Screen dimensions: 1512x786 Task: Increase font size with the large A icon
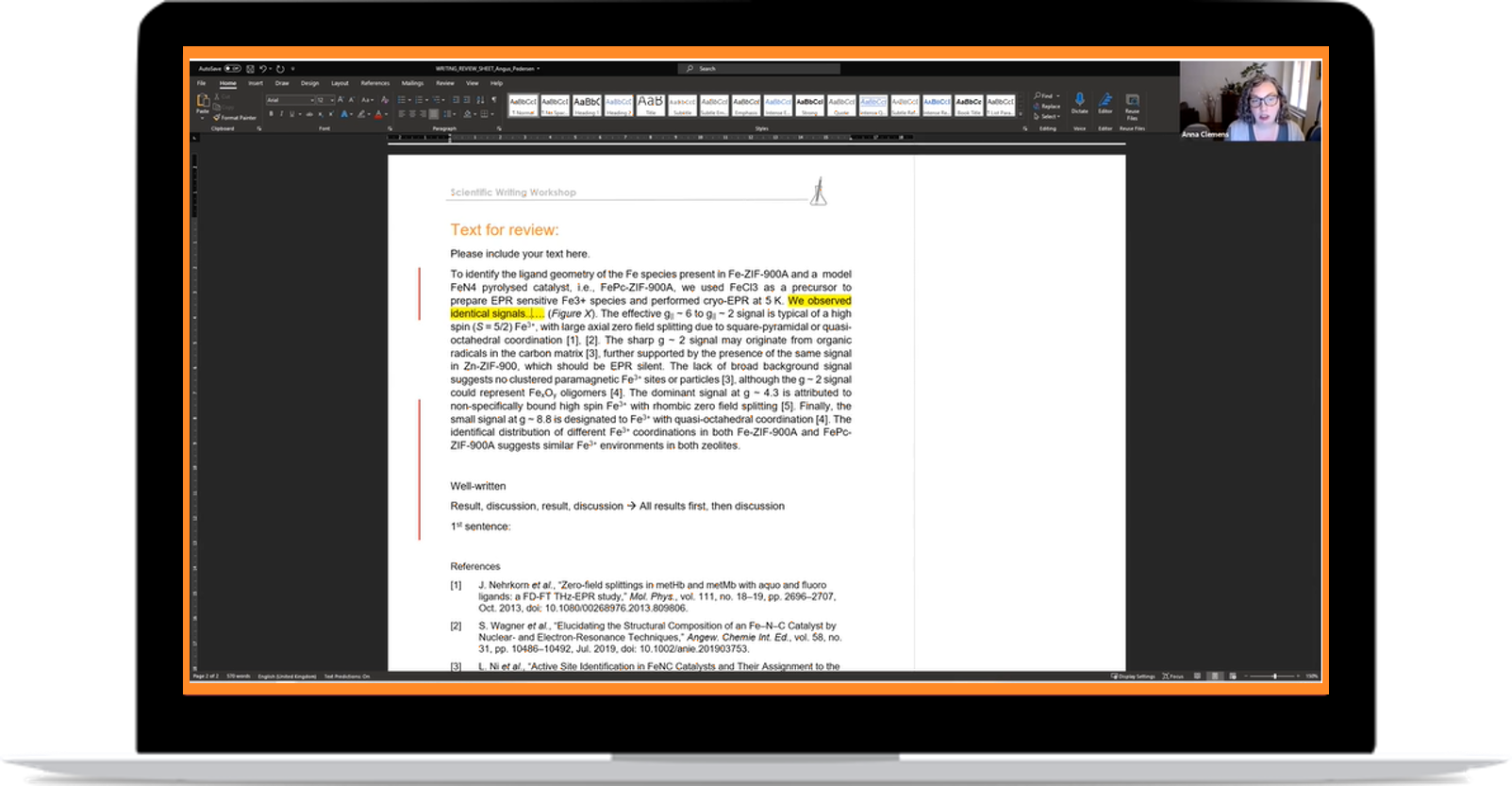tap(341, 99)
